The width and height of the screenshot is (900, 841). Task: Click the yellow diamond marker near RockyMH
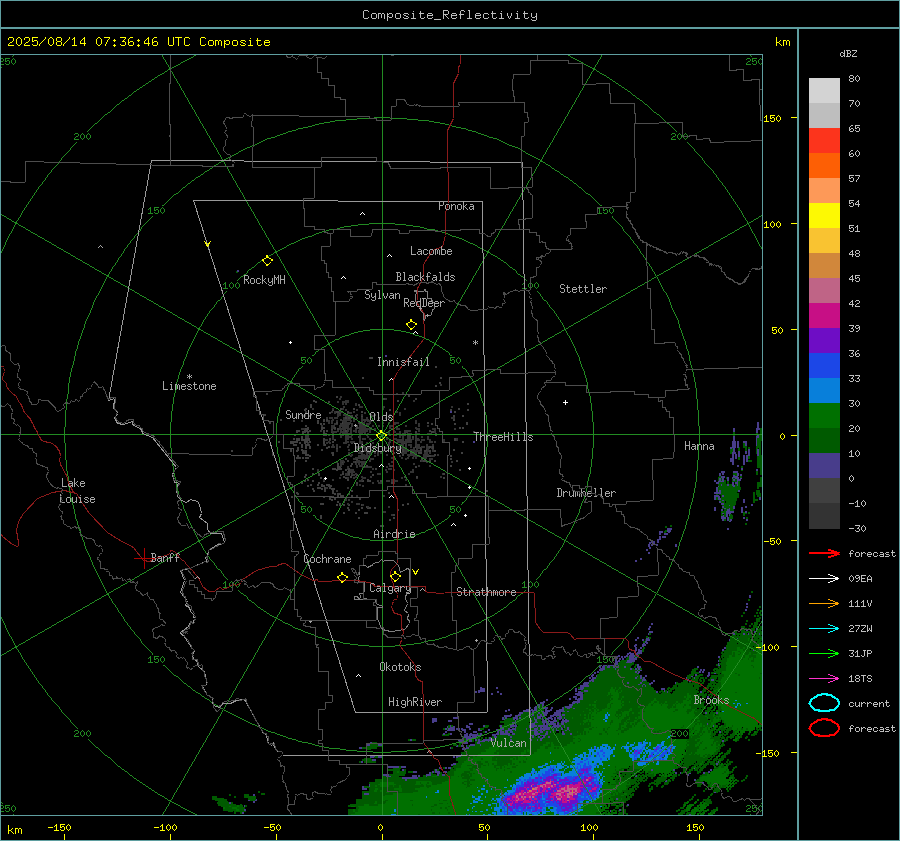267,261
